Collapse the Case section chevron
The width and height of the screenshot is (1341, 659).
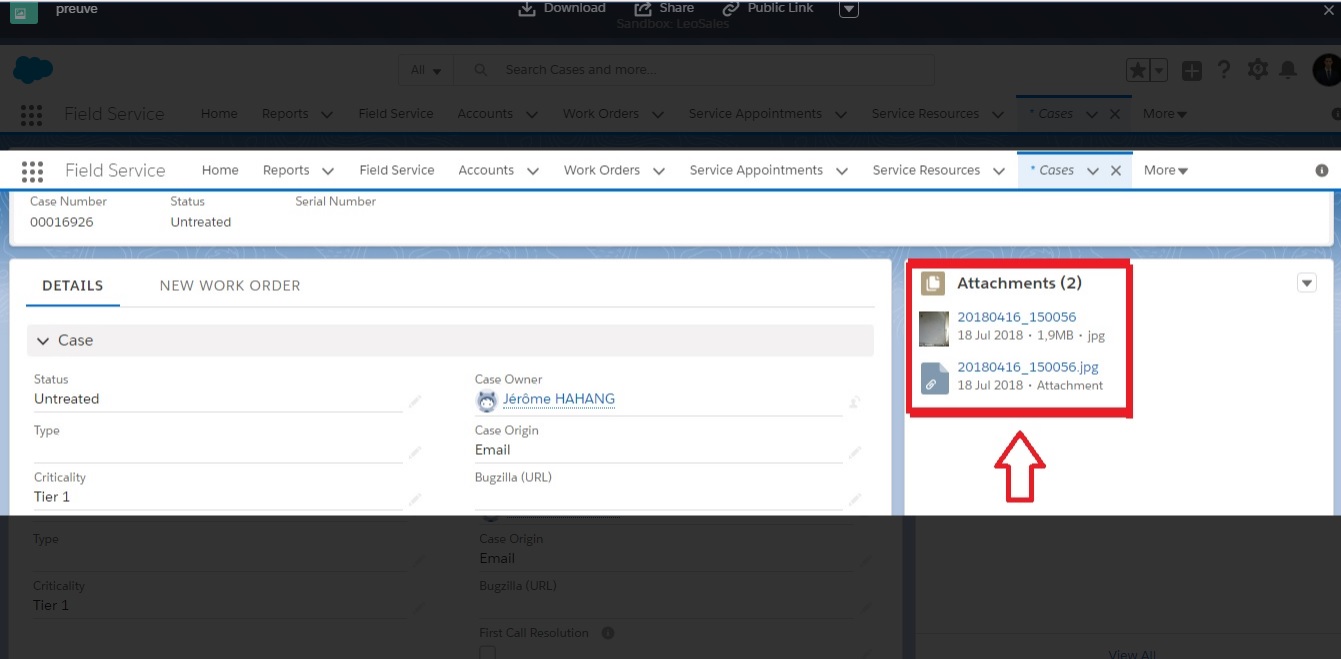43,341
